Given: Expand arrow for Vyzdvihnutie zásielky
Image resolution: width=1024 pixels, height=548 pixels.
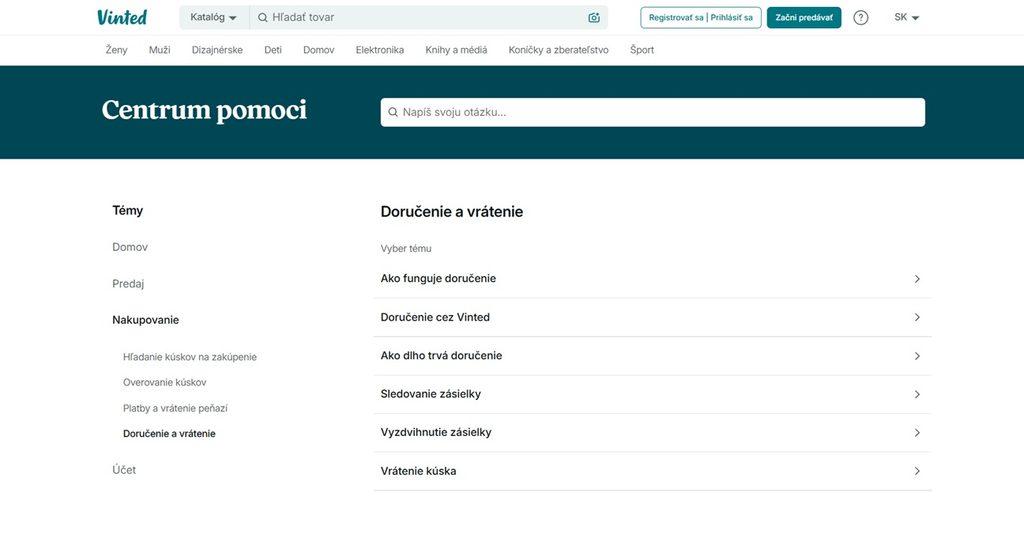Looking at the screenshot, I should click(917, 432).
